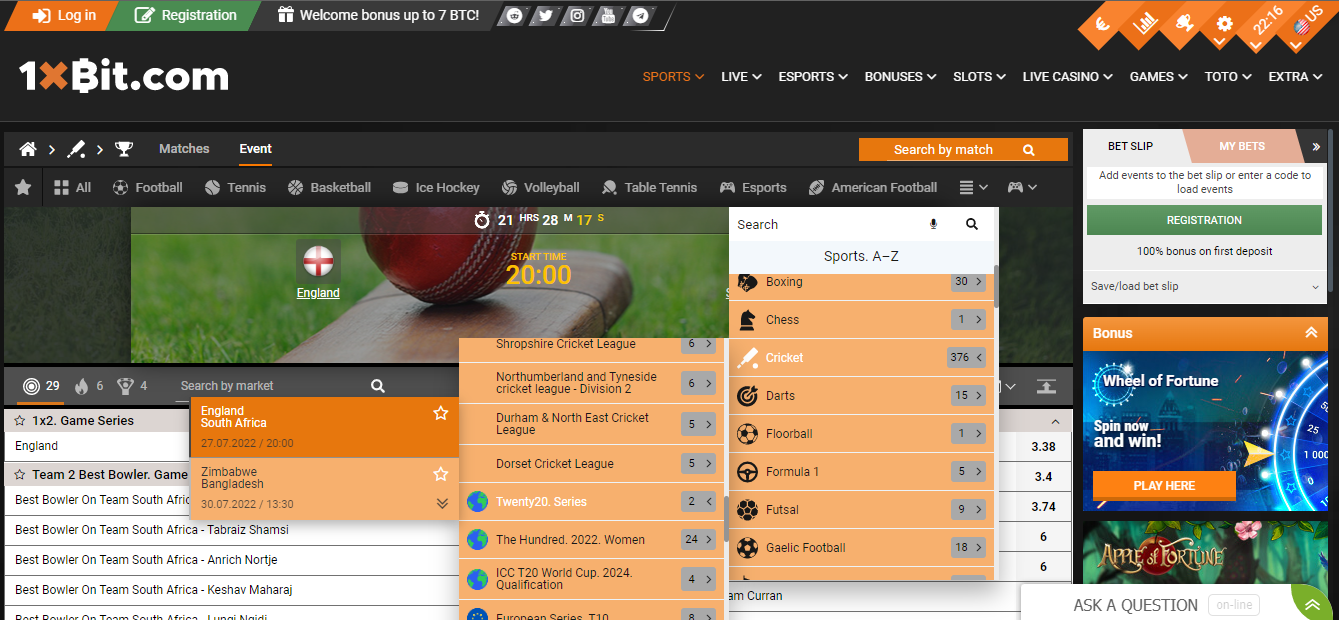Click the statistics bar chart icon
Viewport: 1339px width, 620px height.
click(1146, 22)
